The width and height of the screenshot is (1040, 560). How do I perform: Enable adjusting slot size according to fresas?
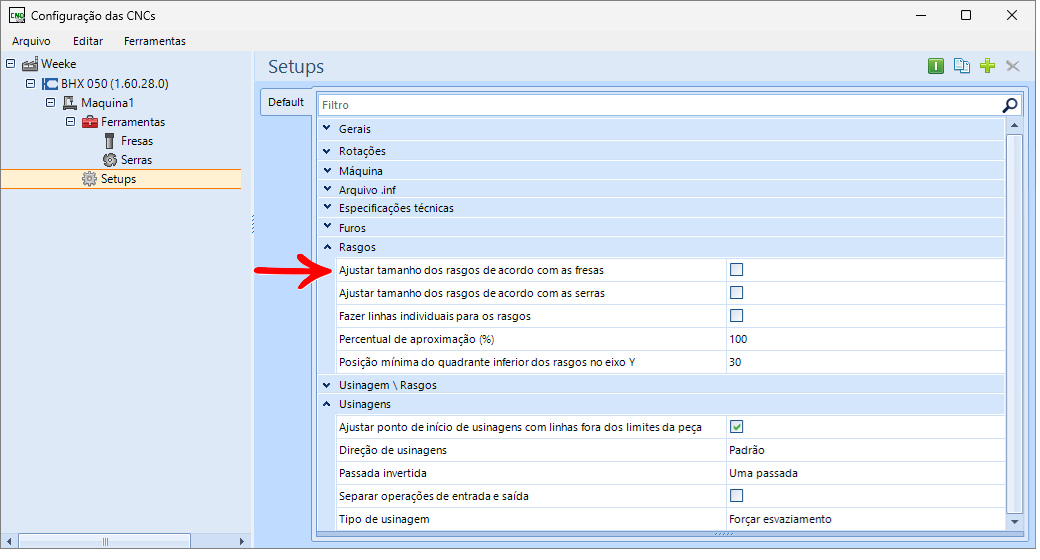(736, 269)
